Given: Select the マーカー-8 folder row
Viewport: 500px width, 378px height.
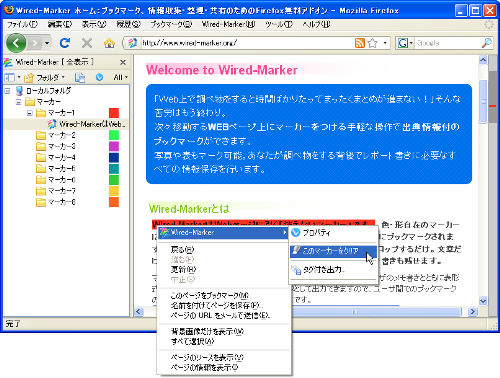Looking at the screenshot, I should 66,202.
